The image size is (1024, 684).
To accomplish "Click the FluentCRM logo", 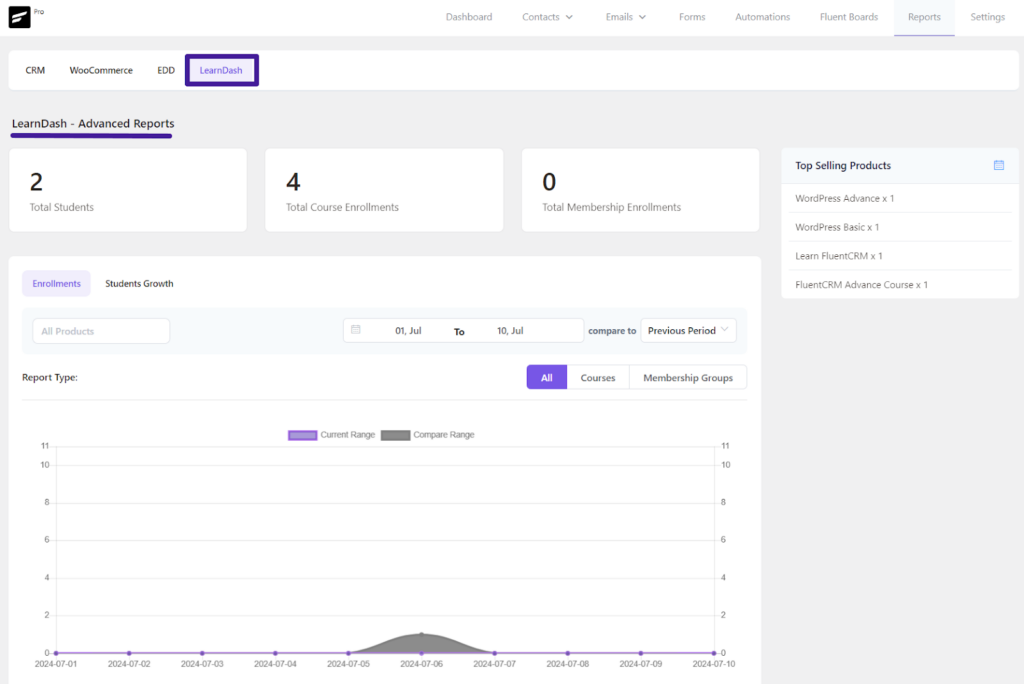I will coord(17,16).
